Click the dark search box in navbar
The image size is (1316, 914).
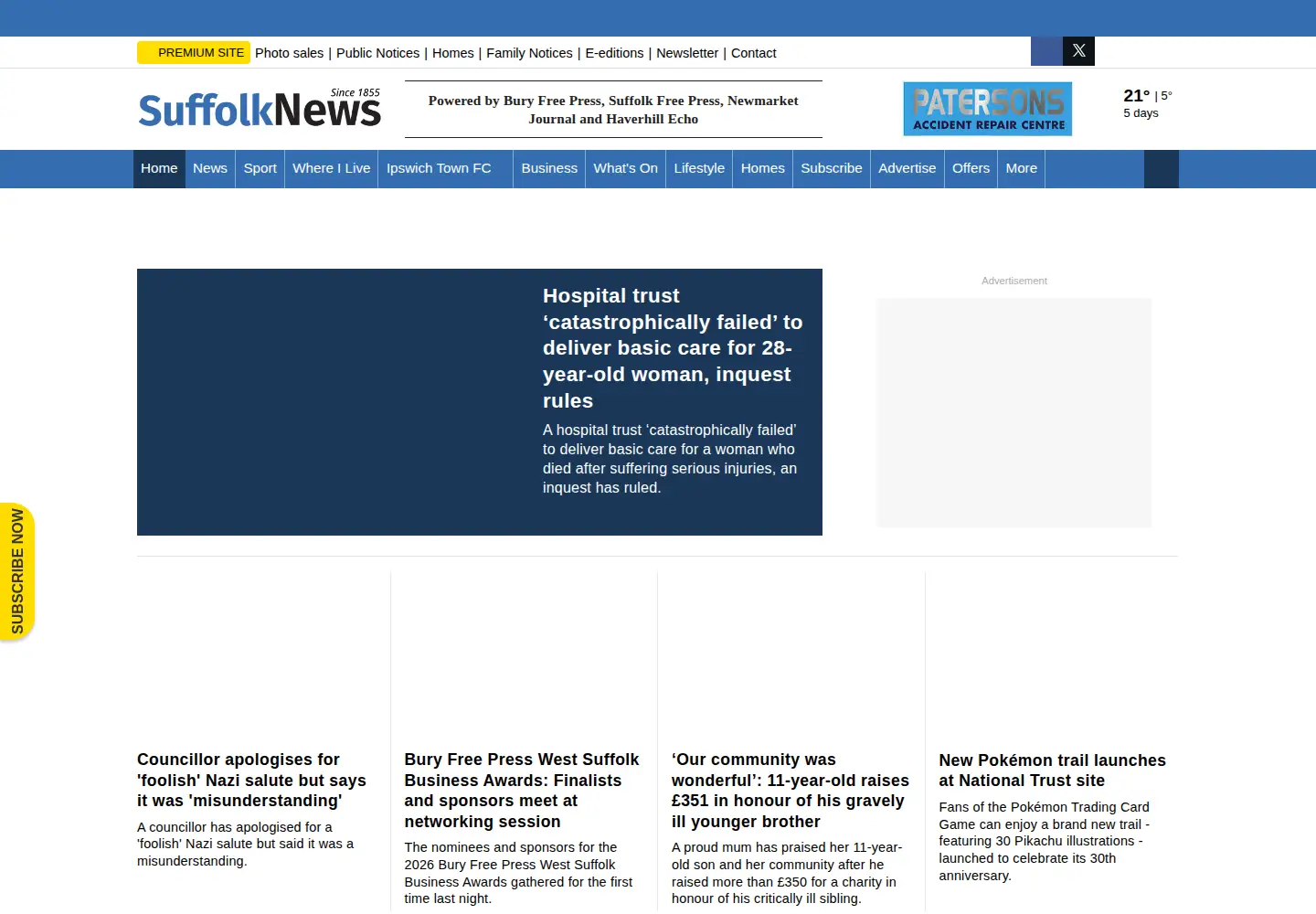click(1162, 169)
